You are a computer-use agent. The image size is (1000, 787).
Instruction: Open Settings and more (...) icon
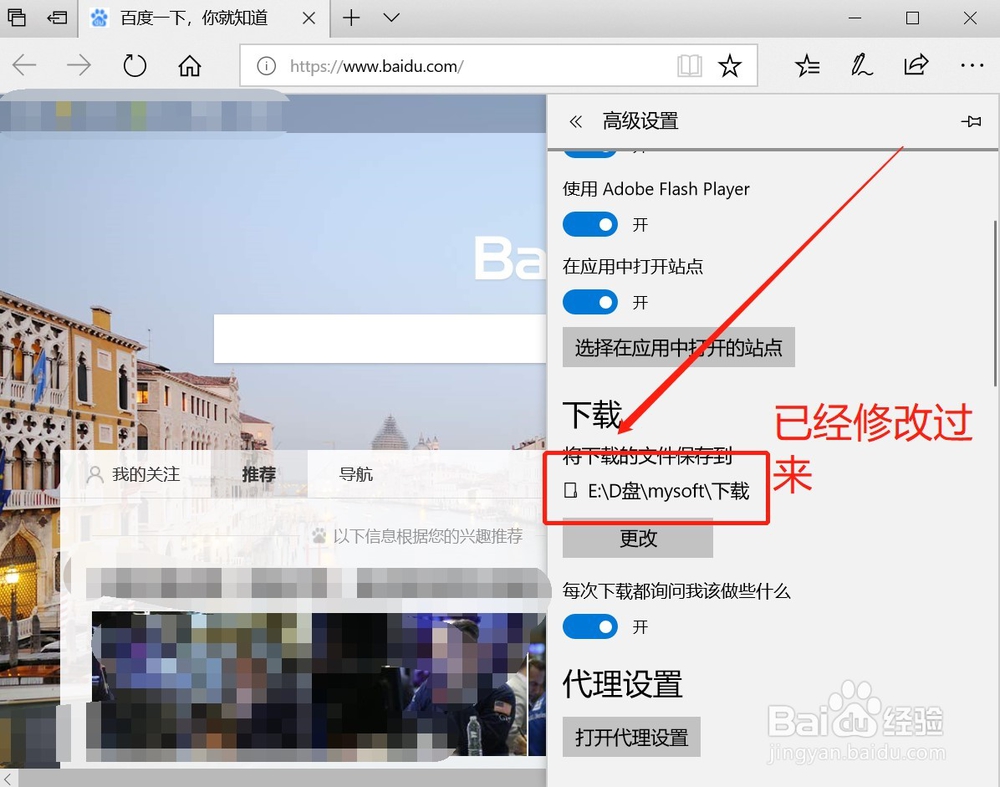(971, 65)
